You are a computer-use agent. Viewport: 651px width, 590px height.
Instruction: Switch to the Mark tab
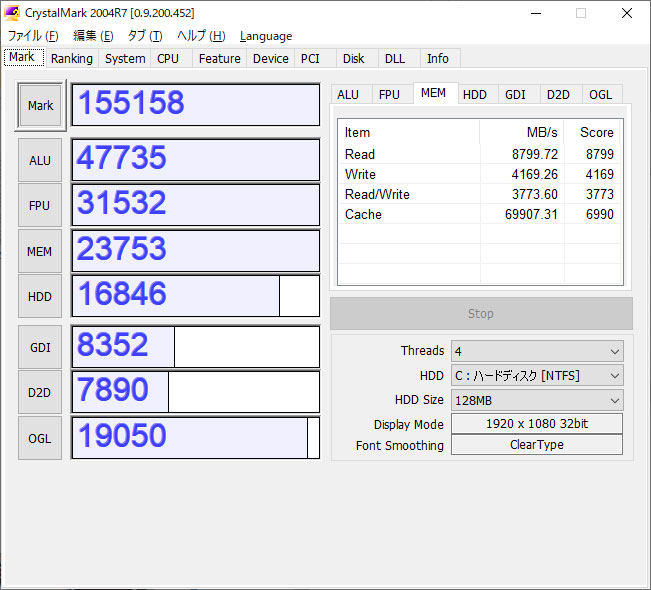tap(24, 57)
